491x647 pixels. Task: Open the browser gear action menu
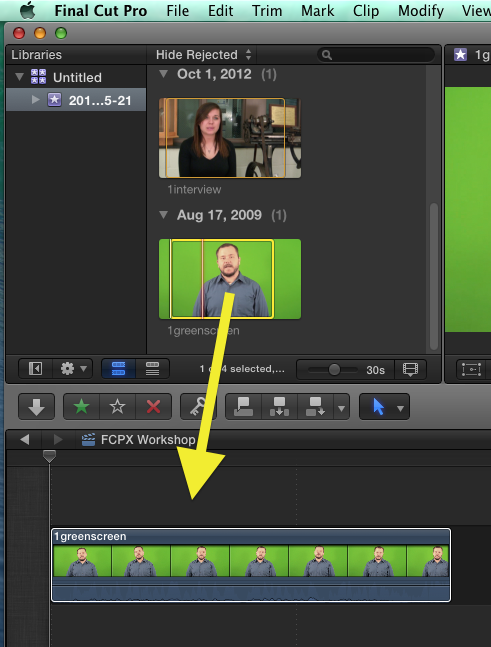[x=73, y=368]
